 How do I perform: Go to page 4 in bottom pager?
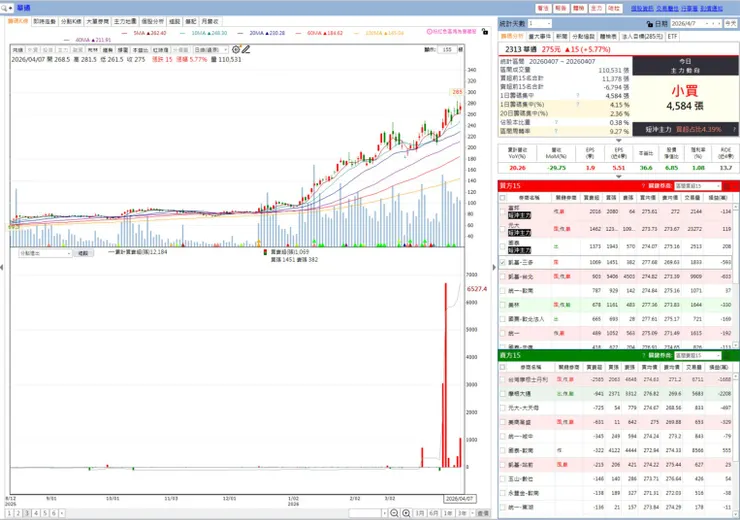[36, 513]
